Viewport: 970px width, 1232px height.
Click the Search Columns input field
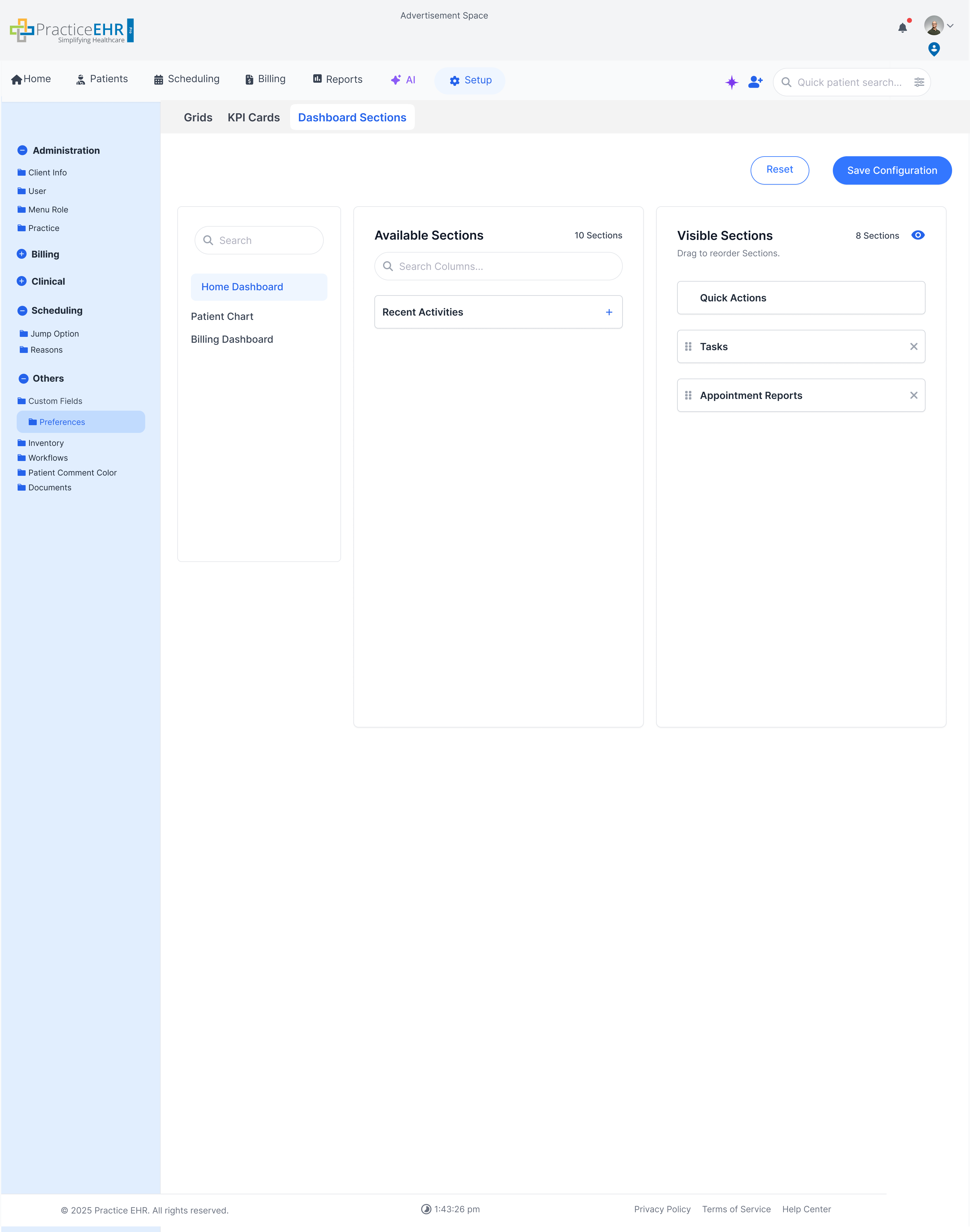[x=498, y=266]
